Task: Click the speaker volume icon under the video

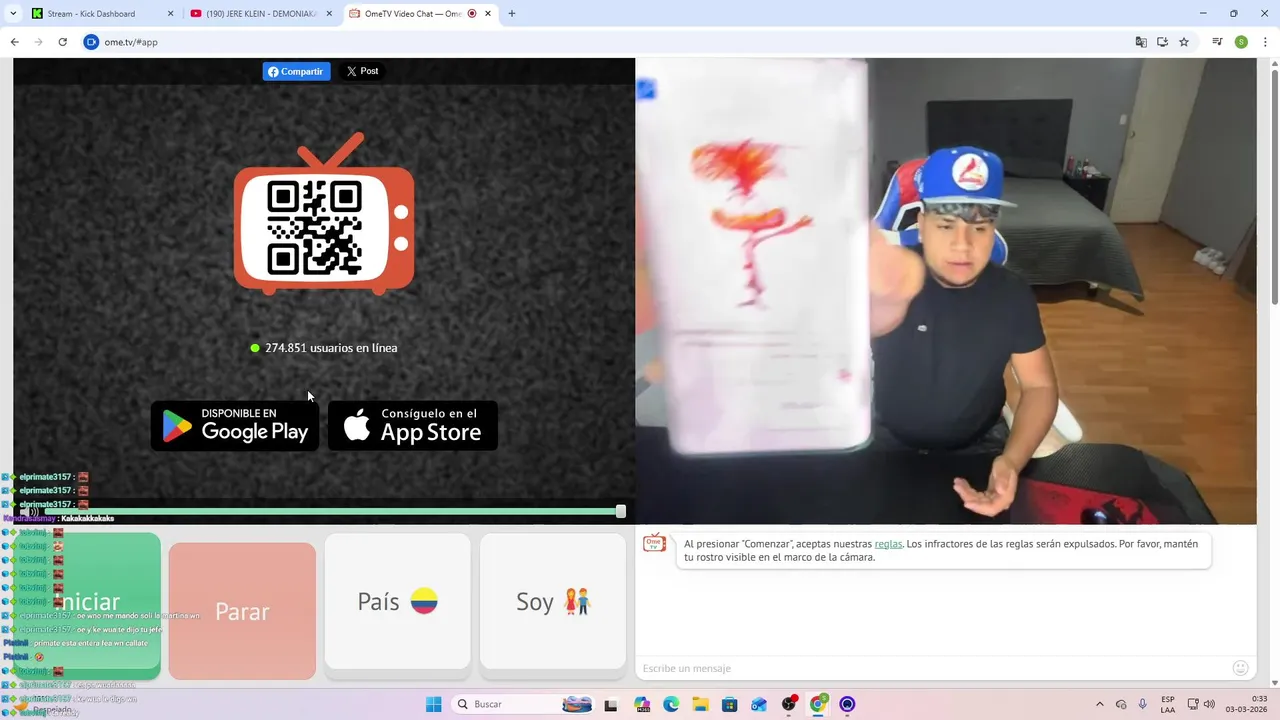Action: pyautogui.click(x=30, y=512)
